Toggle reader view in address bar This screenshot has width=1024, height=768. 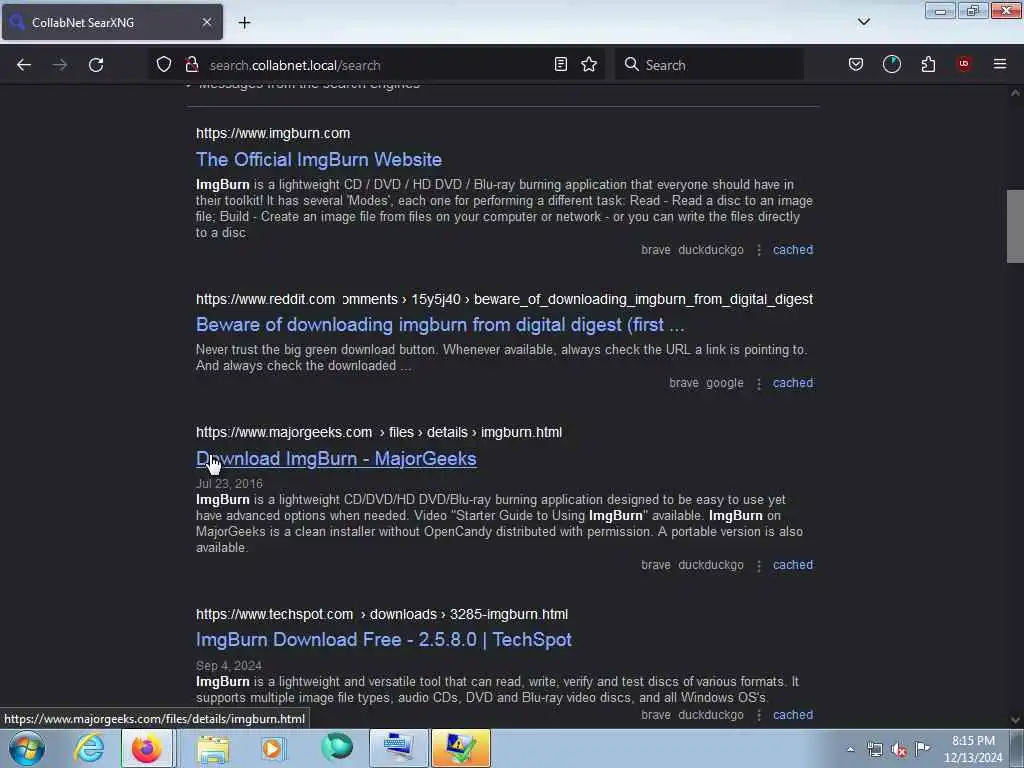tap(560, 64)
